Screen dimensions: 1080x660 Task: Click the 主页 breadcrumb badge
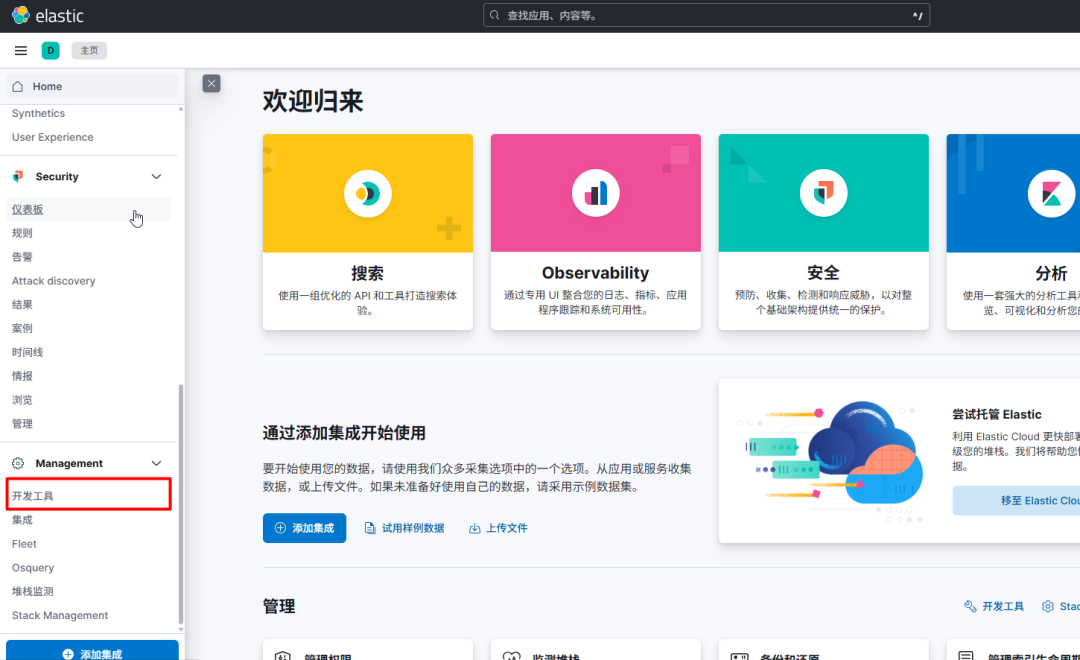tap(90, 50)
